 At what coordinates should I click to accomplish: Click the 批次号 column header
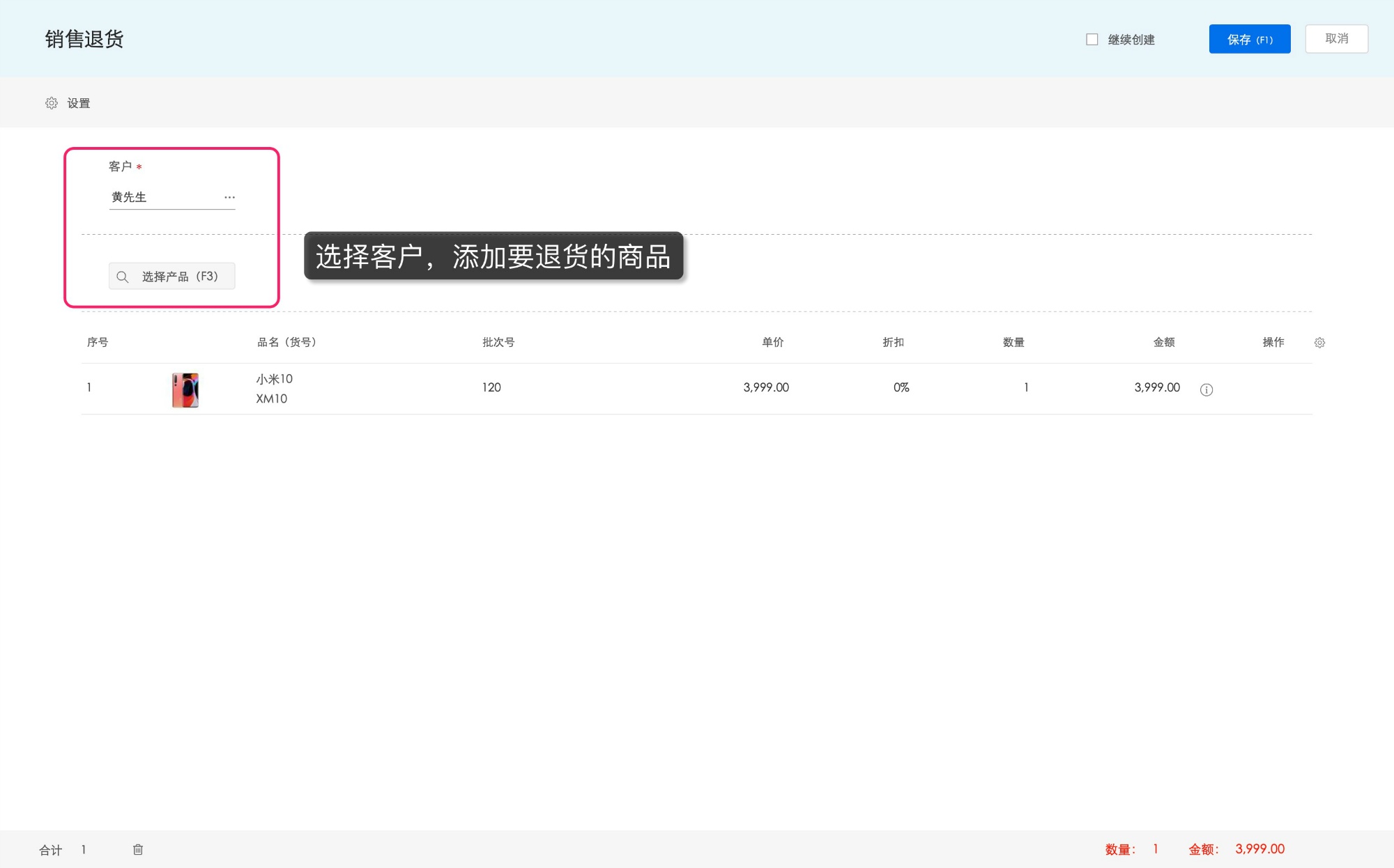pyautogui.click(x=498, y=342)
